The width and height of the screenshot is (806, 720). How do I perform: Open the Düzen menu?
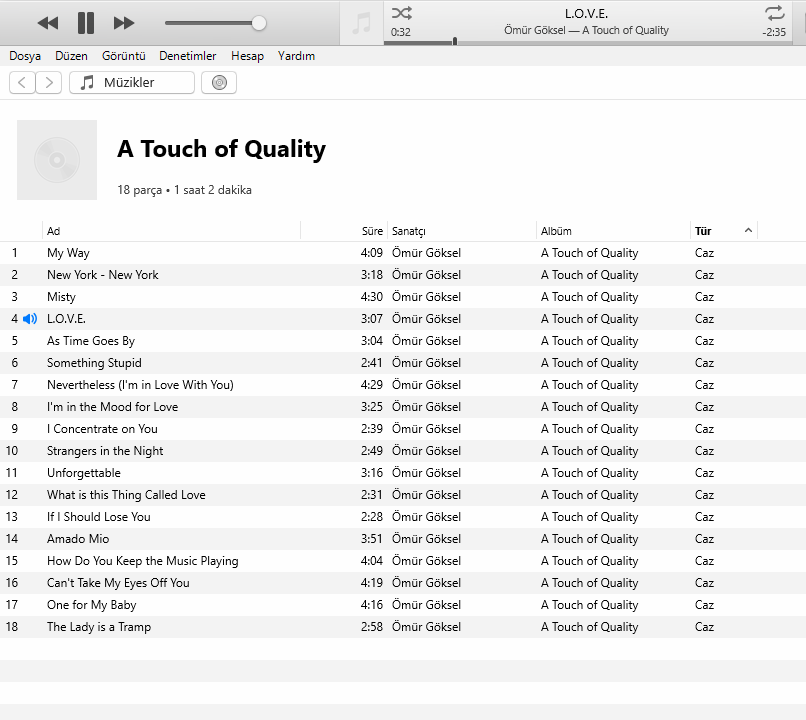pos(71,56)
